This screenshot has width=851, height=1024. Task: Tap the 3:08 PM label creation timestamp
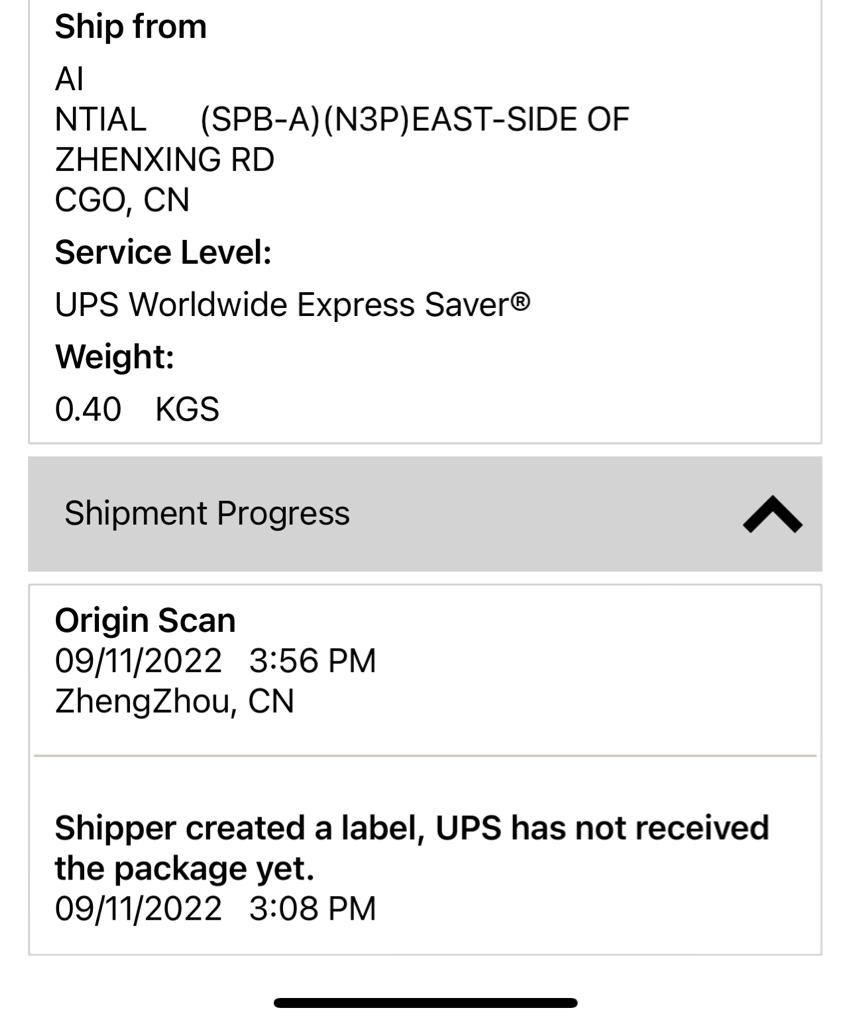(312, 909)
